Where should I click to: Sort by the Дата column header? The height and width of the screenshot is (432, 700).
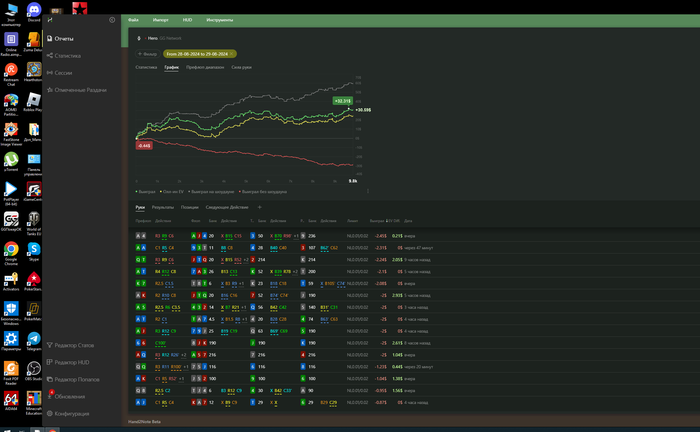pos(408,221)
